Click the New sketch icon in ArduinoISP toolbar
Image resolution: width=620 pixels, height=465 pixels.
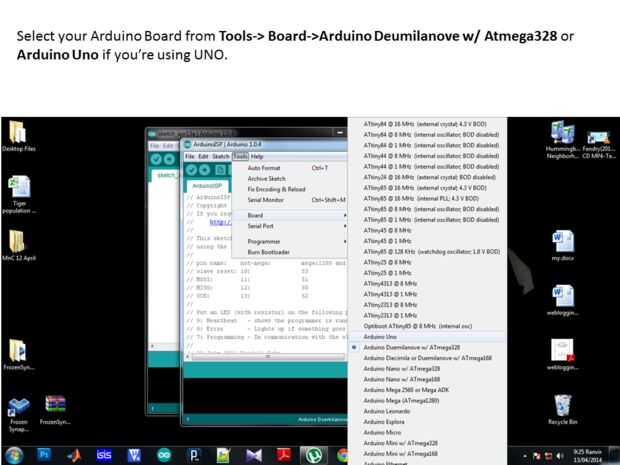click(220, 170)
